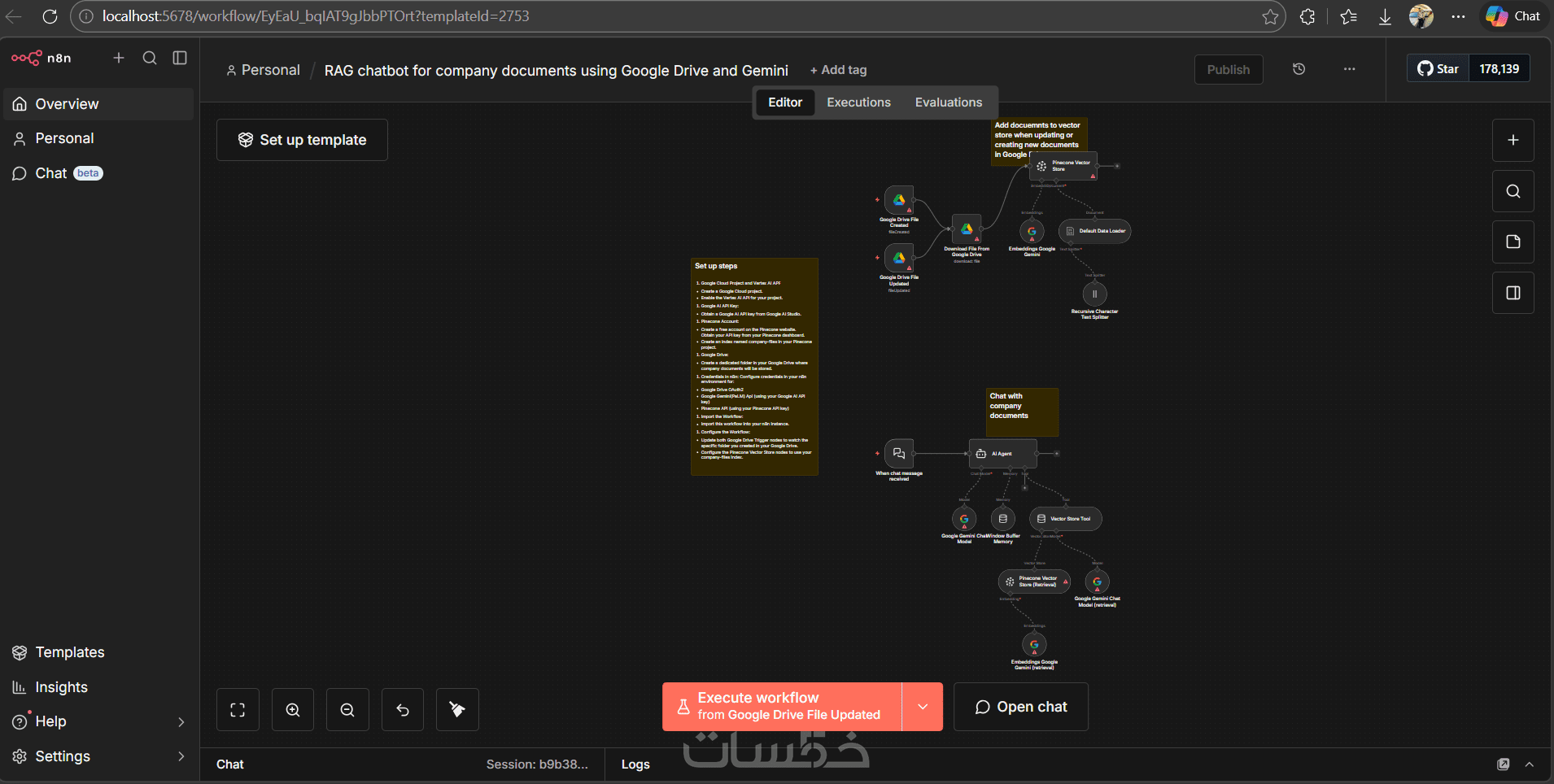Click the Publish button
Image resolution: width=1554 pixels, height=784 pixels.
click(1229, 70)
